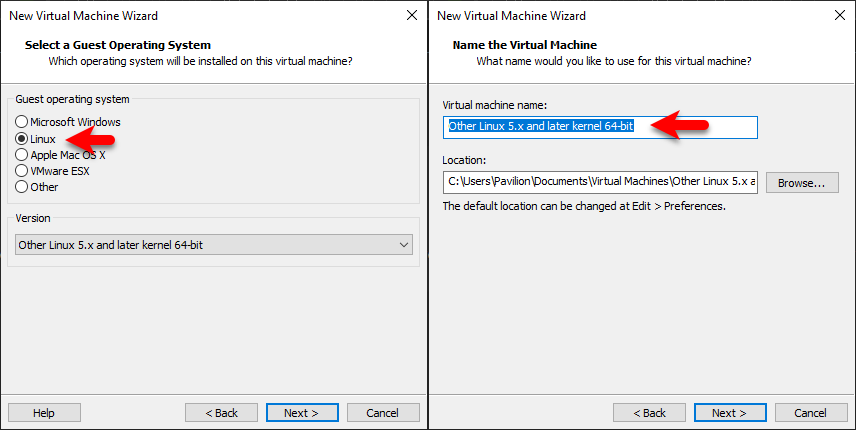Go back from Name the Virtual Machine page

coord(649,413)
